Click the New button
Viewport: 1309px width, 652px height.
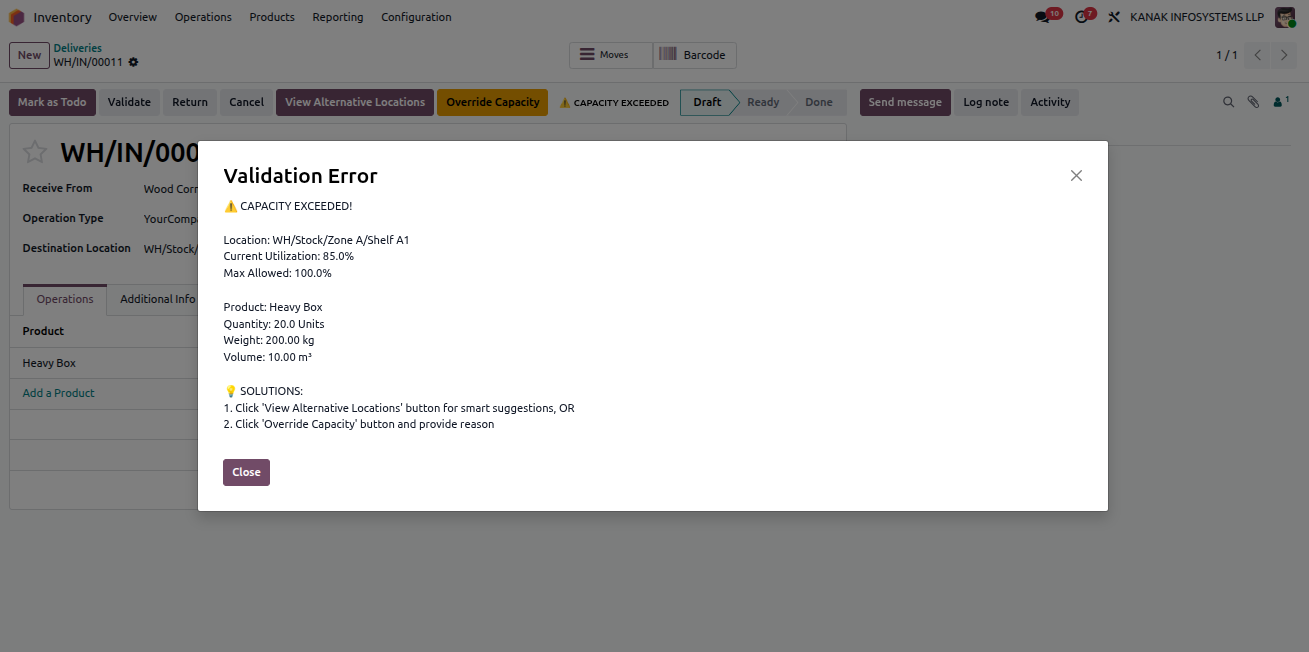pyautogui.click(x=30, y=55)
